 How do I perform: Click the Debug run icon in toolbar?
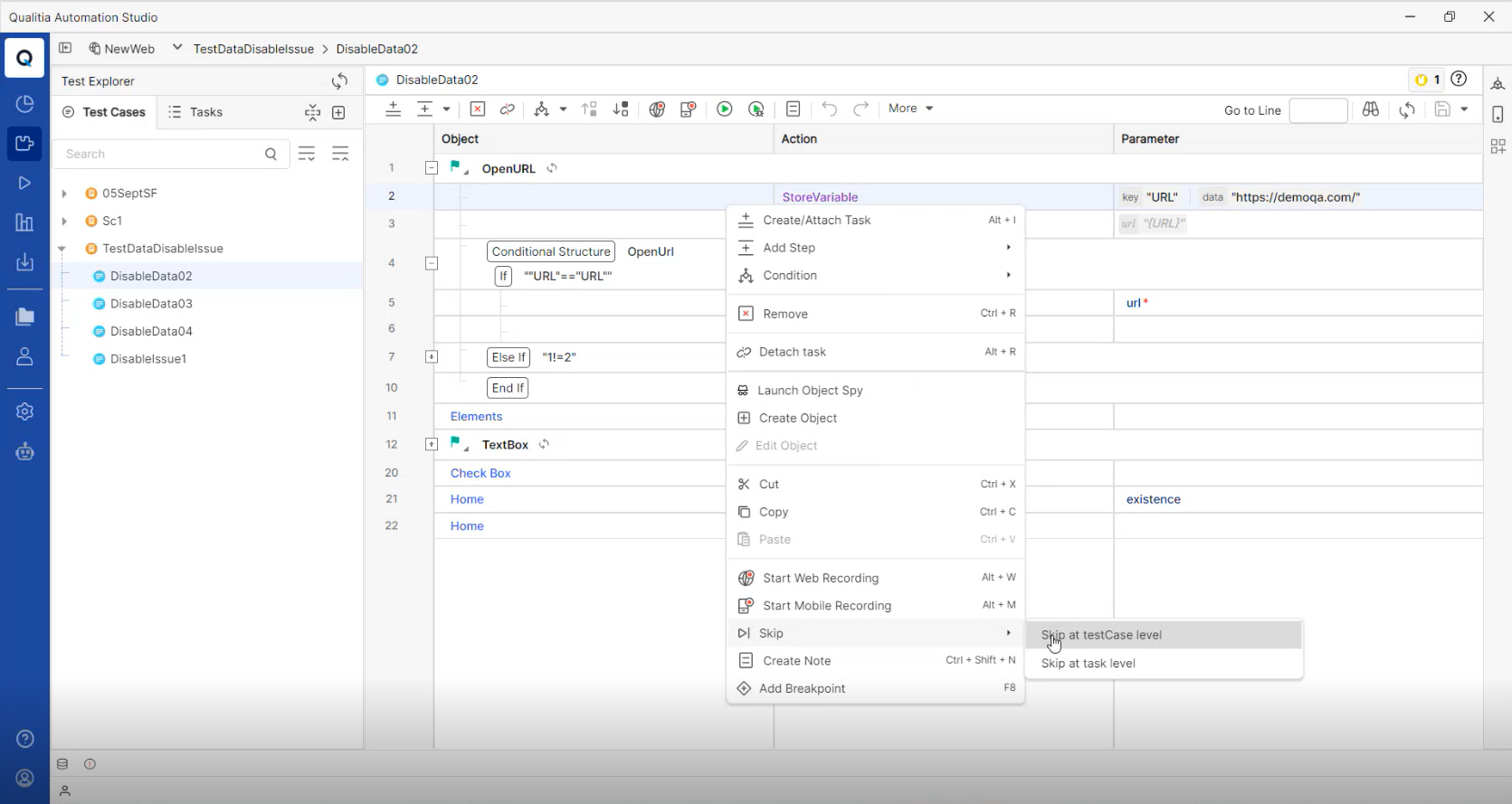756,109
